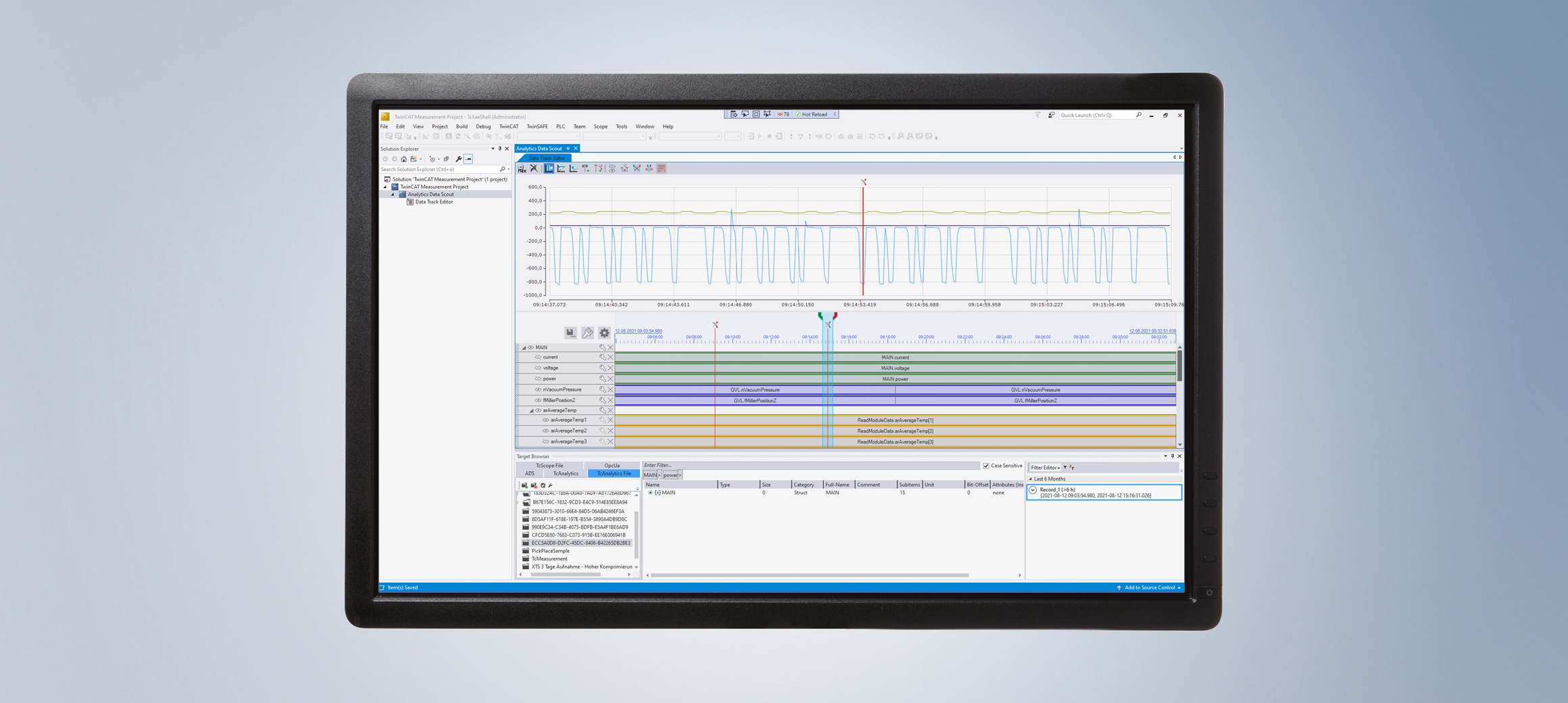Open settings gear above the track list
The height and width of the screenshot is (703, 1568).
point(604,333)
